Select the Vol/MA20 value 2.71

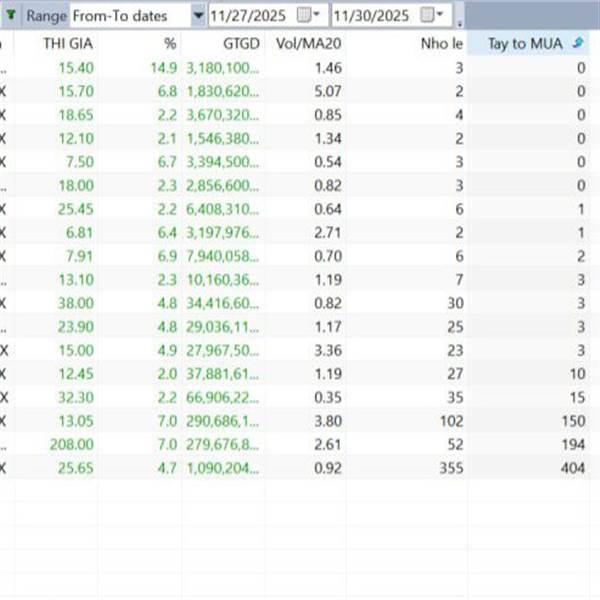click(x=328, y=233)
